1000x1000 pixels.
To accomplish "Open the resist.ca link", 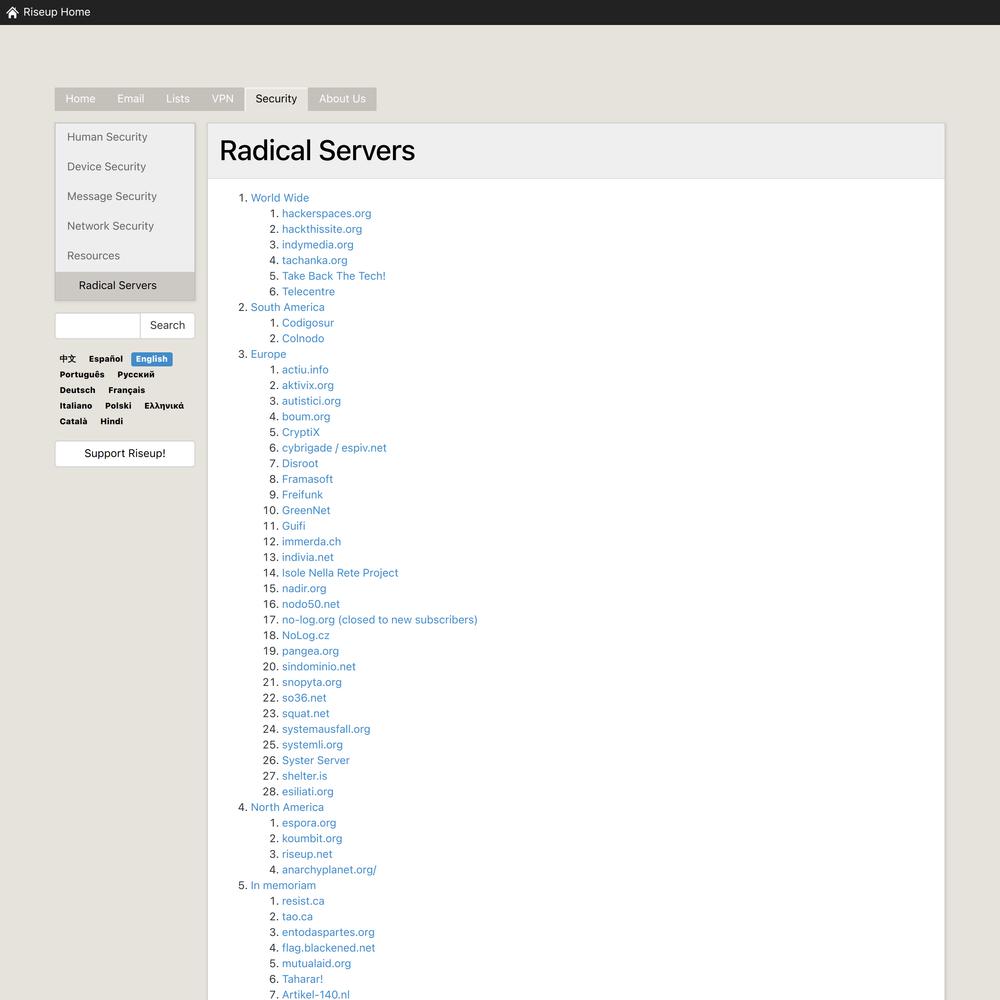I will point(304,901).
